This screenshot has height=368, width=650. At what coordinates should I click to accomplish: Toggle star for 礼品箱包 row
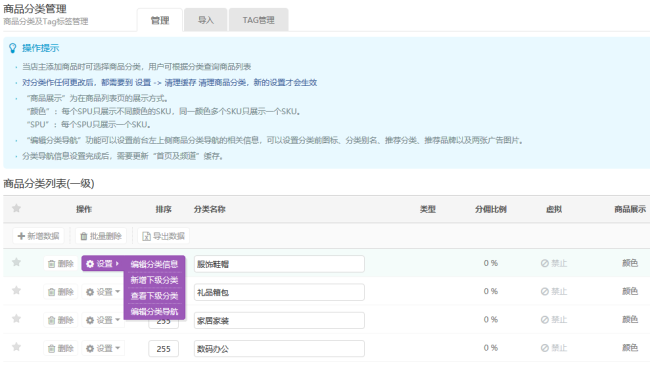pos(17,291)
